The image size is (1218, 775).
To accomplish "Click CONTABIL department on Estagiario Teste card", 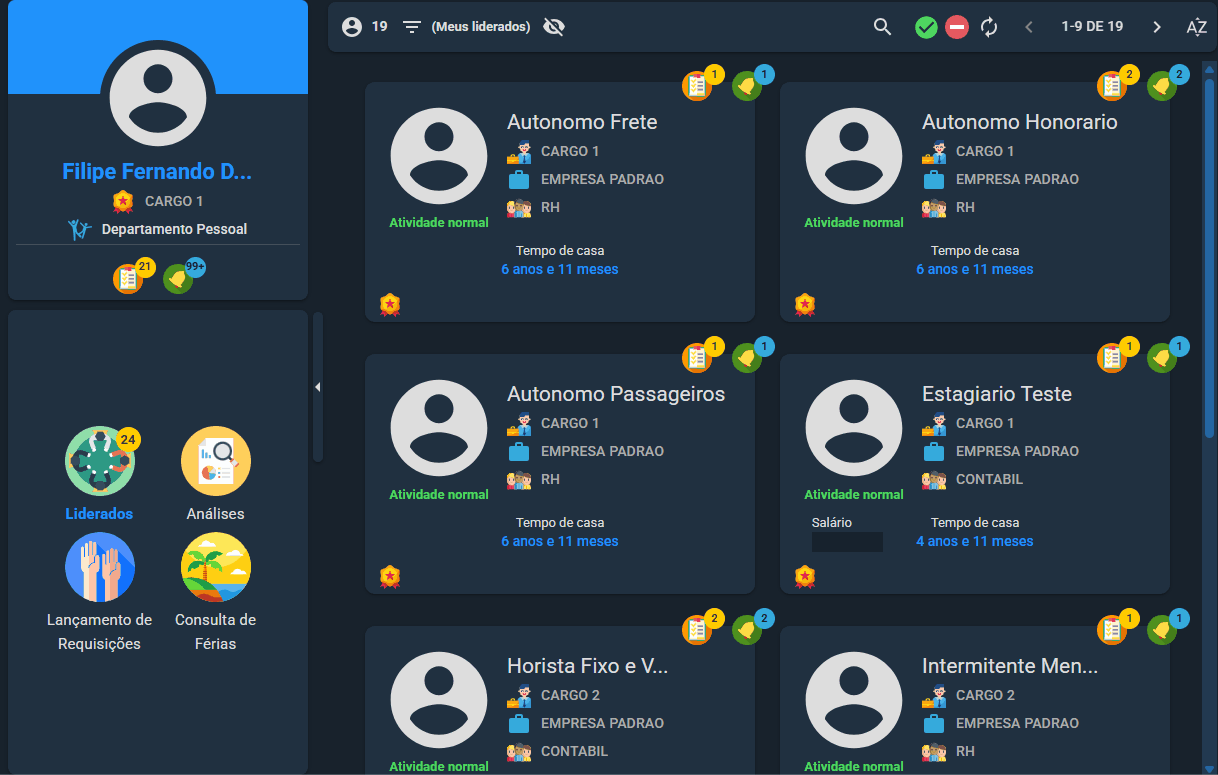I will [989, 479].
